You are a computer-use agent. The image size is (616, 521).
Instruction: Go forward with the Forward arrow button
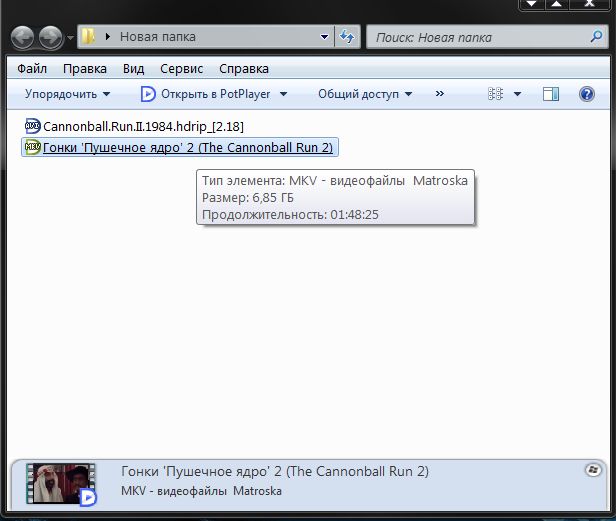(50, 38)
